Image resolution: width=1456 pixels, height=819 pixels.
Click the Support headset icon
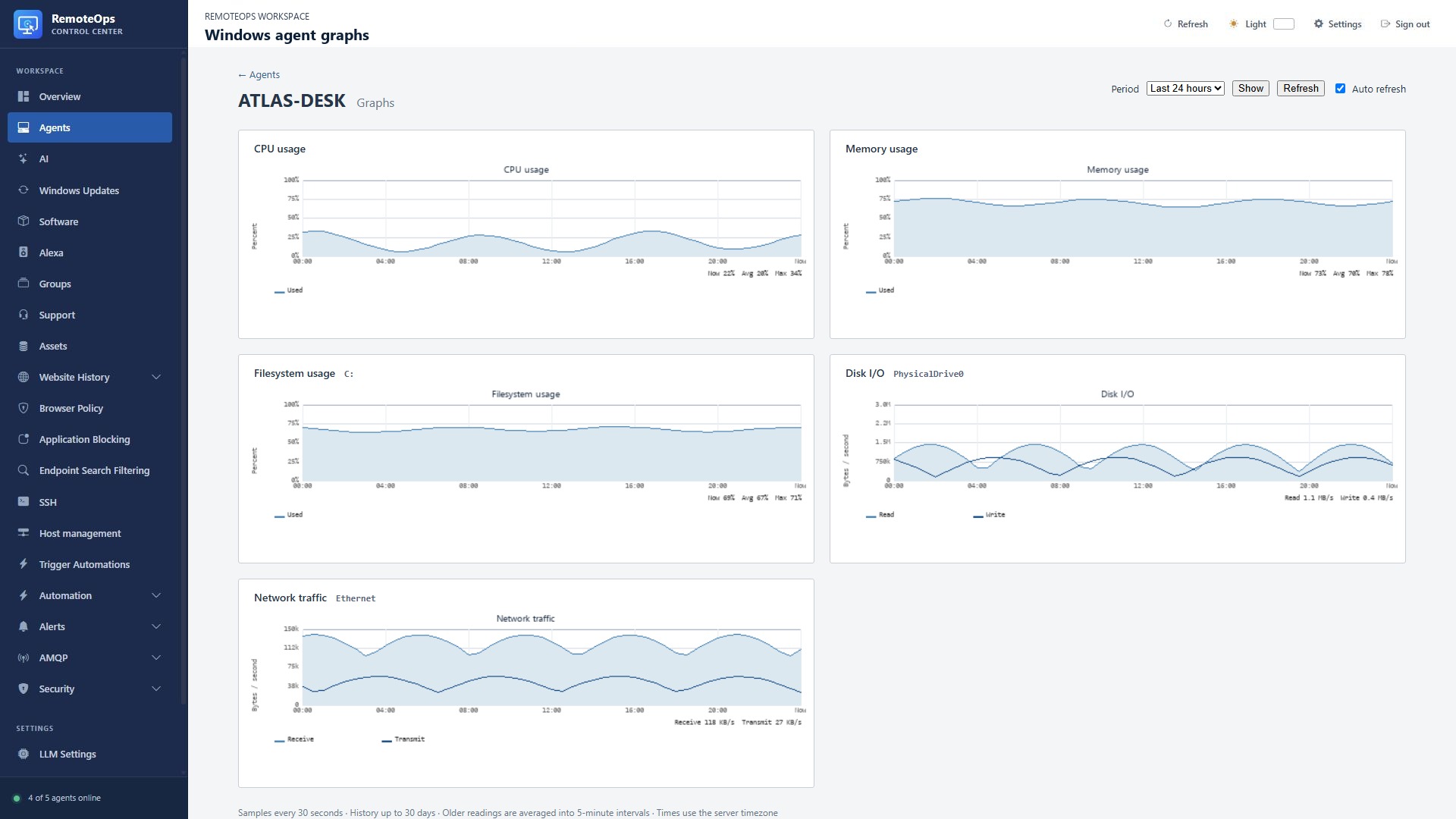[x=24, y=315]
